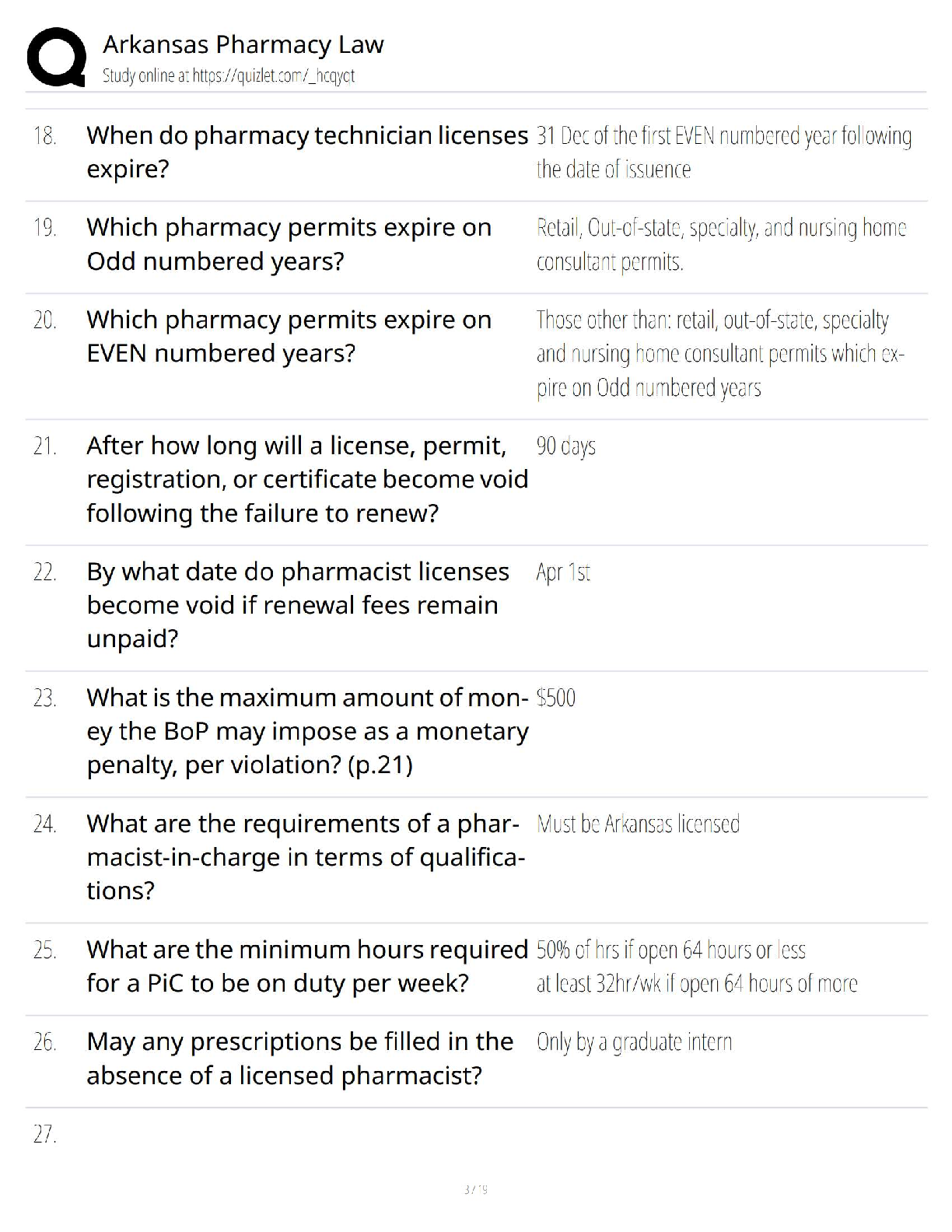Select question 22 about unpaid renewal fees
This screenshot has height=1232, width=952.
coord(298,605)
